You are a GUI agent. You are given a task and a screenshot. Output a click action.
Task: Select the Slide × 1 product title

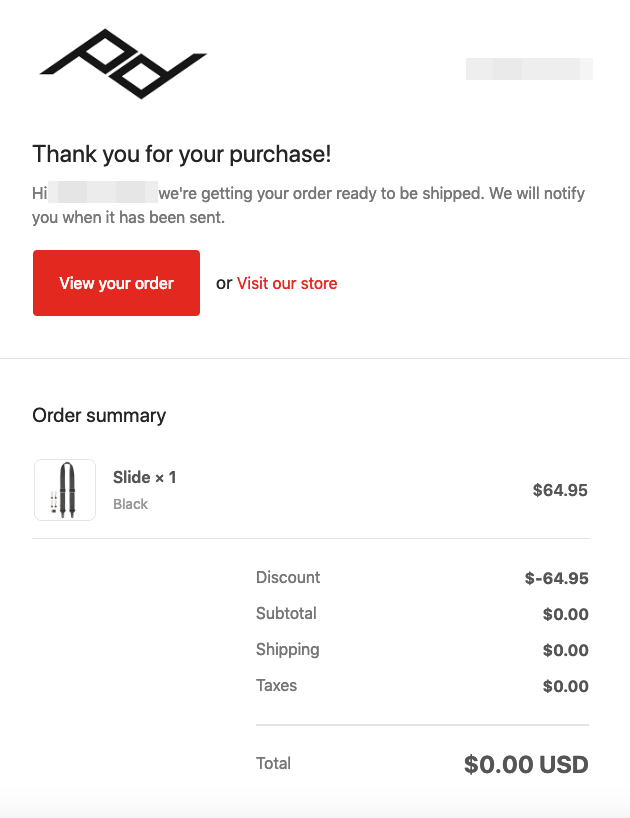(144, 478)
